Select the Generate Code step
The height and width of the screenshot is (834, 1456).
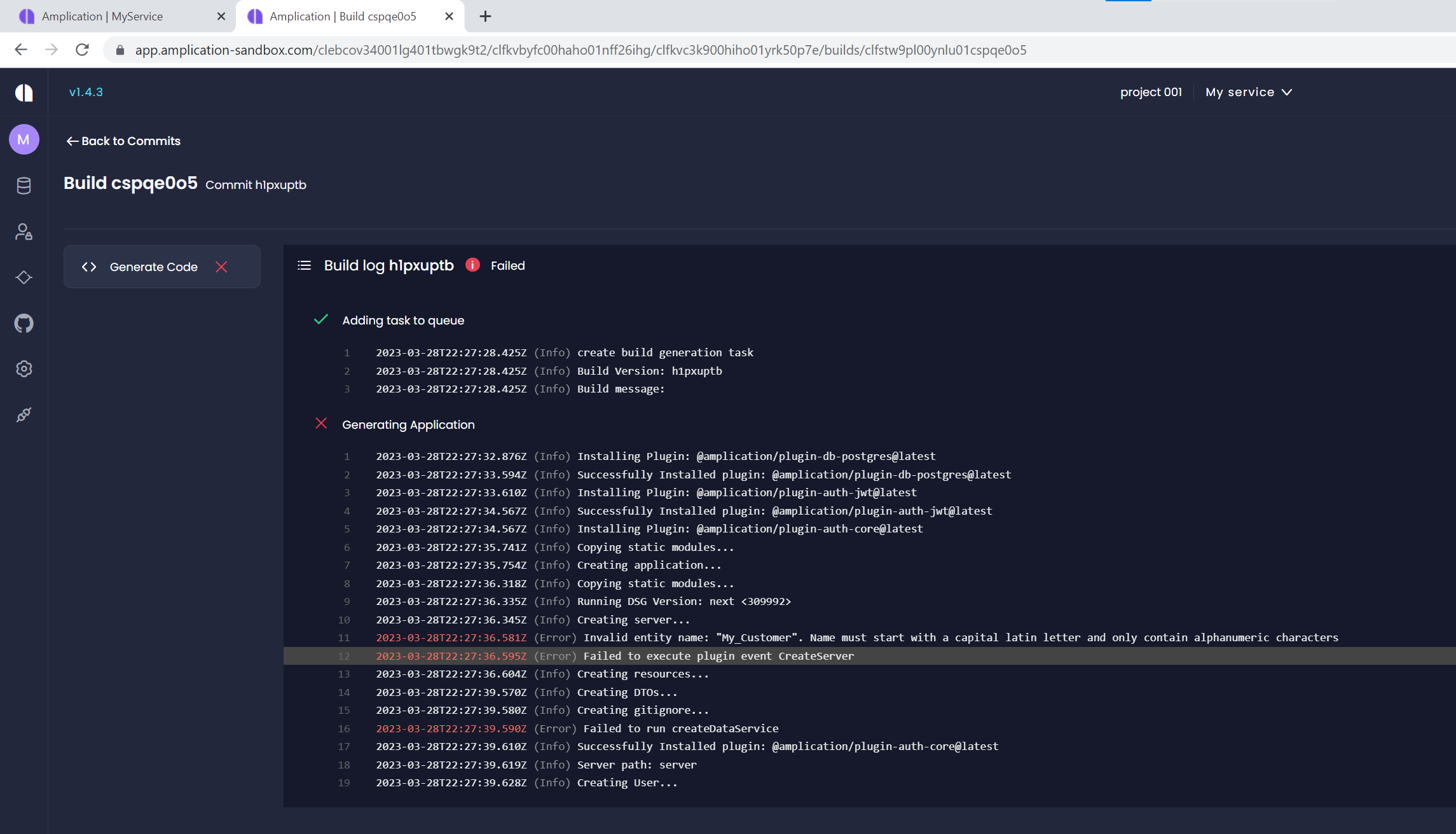click(162, 267)
